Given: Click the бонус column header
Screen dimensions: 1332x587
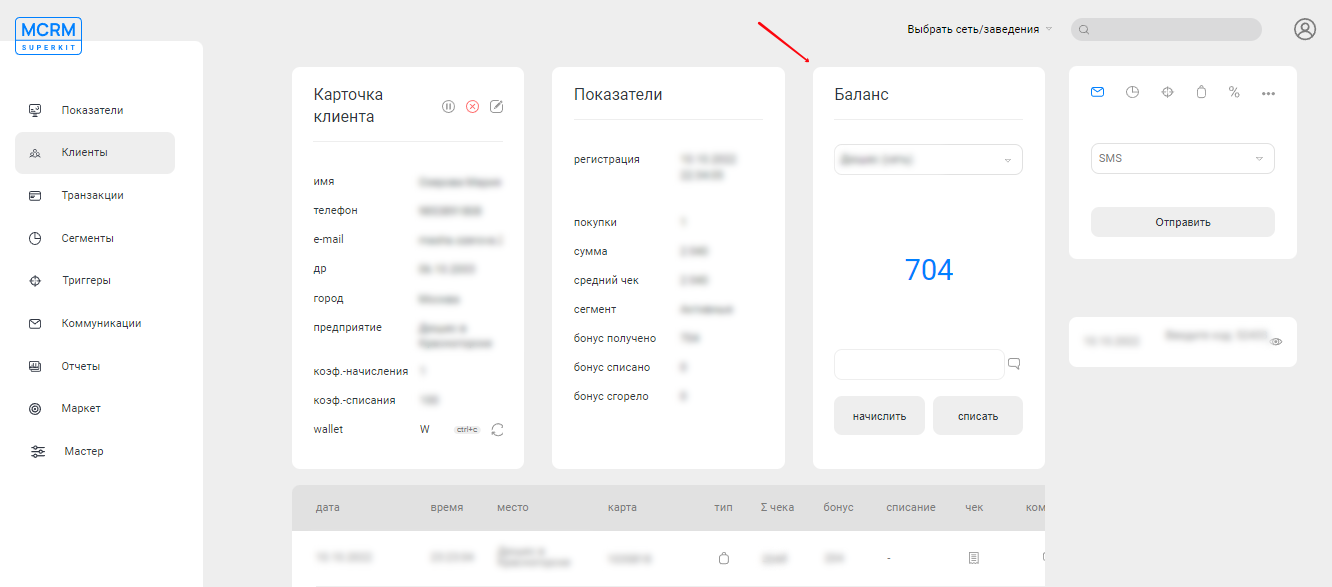Looking at the screenshot, I should (x=839, y=507).
